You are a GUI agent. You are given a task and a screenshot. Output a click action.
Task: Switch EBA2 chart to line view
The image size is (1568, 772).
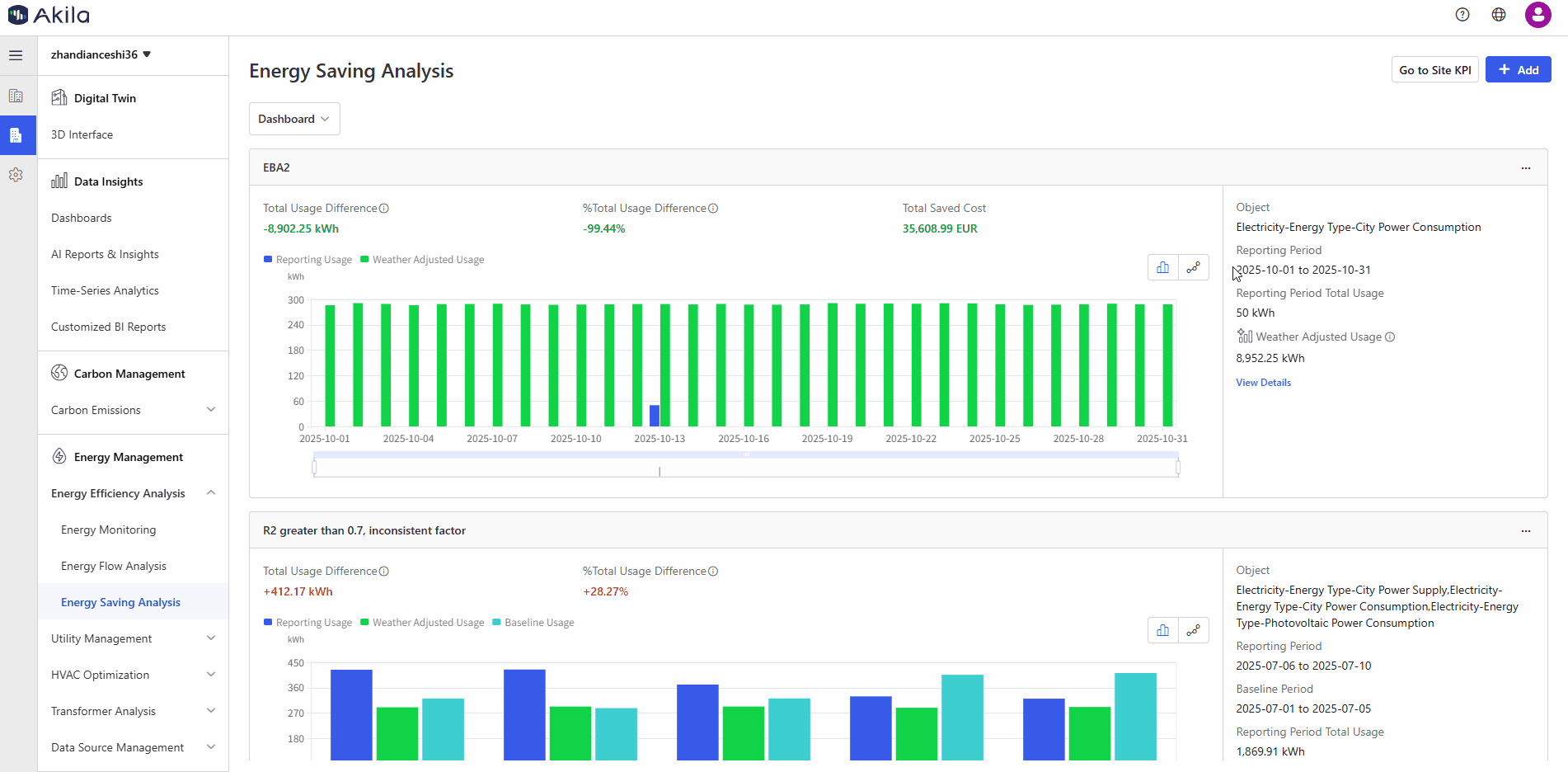click(x=1193, y=267)
